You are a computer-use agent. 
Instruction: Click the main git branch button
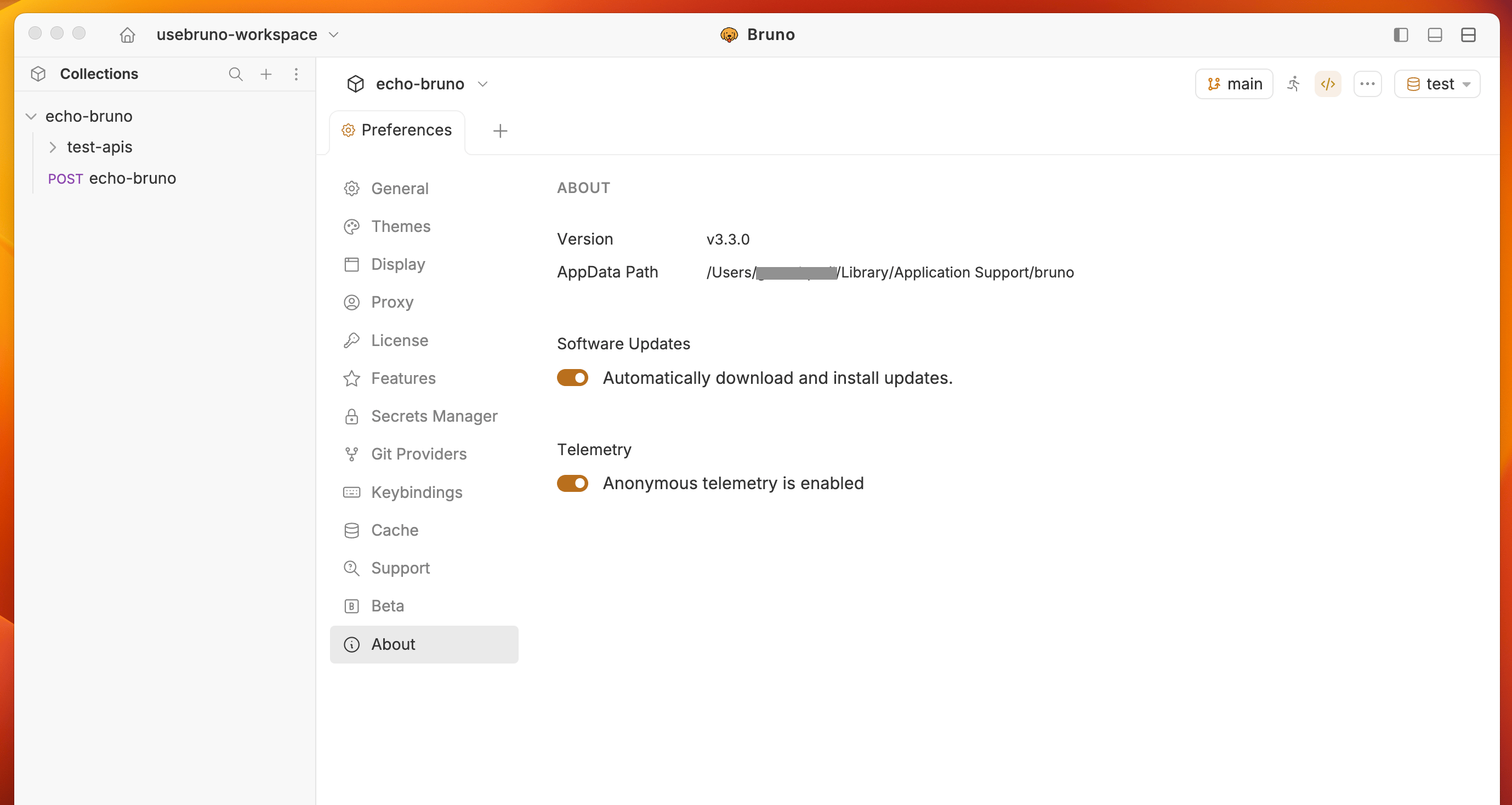pyautogui.click(x=1234, y=84)
